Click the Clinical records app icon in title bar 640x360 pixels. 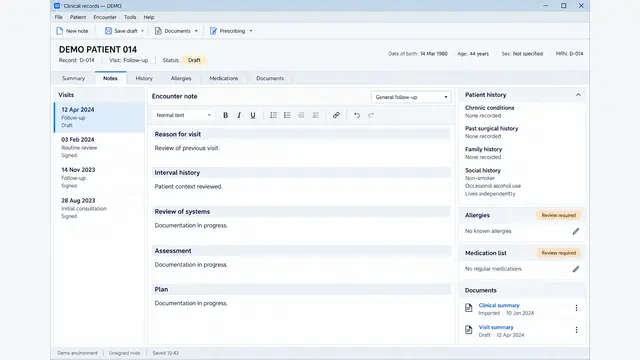pos(57,6)
